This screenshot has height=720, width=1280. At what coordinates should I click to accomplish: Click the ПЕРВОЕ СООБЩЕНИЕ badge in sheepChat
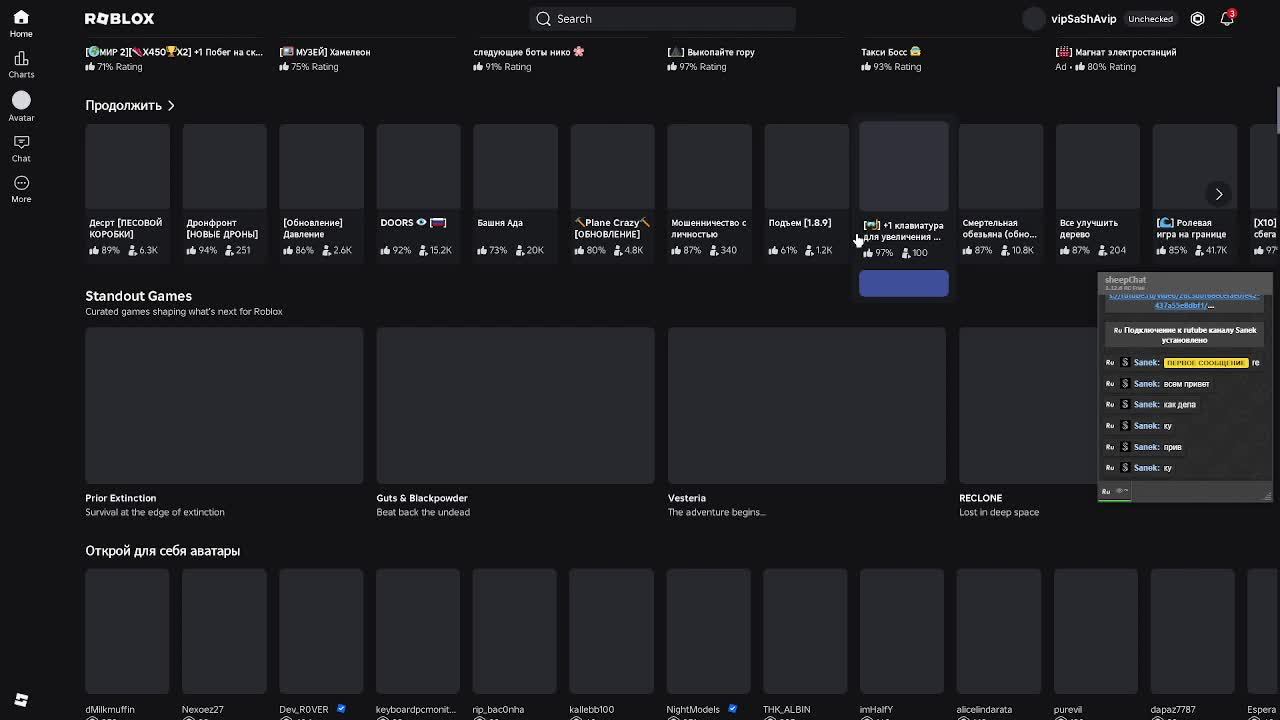1206,363
